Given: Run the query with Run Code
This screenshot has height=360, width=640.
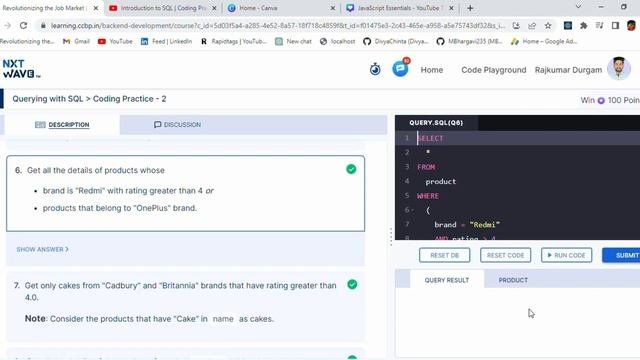Looking at the screenshot, I should (567, 255).
